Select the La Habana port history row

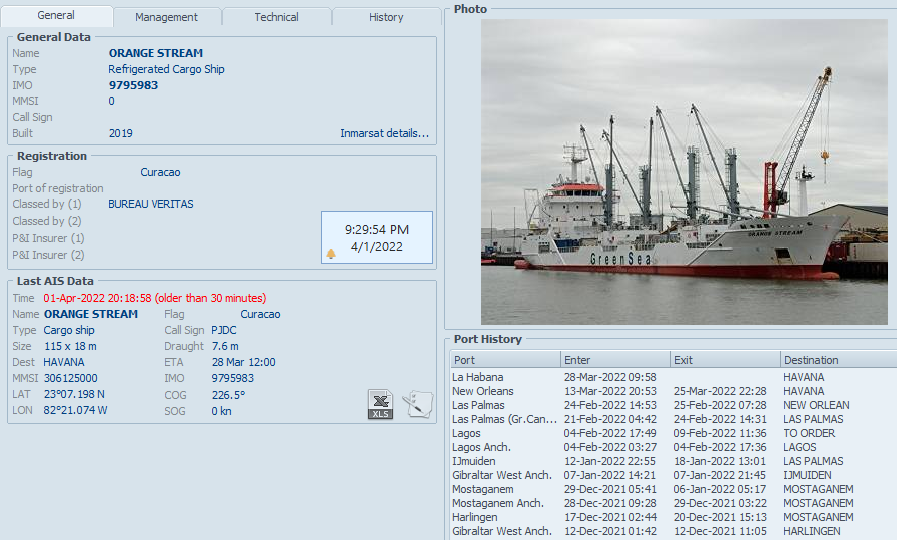click(673, 377)
